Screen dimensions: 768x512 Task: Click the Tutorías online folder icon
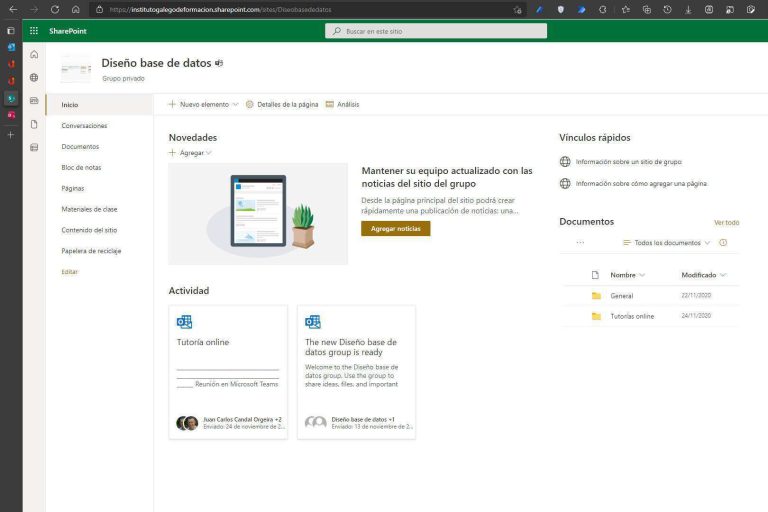click(x=596, y=316)
